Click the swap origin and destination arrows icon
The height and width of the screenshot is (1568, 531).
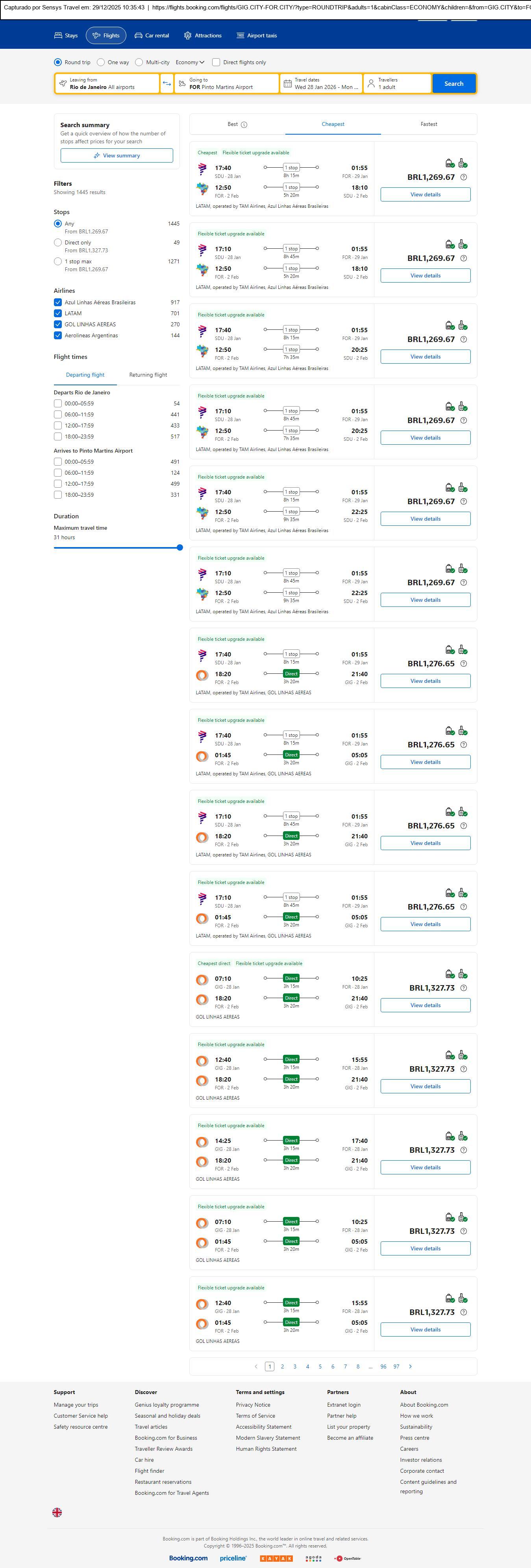(167, 83)
